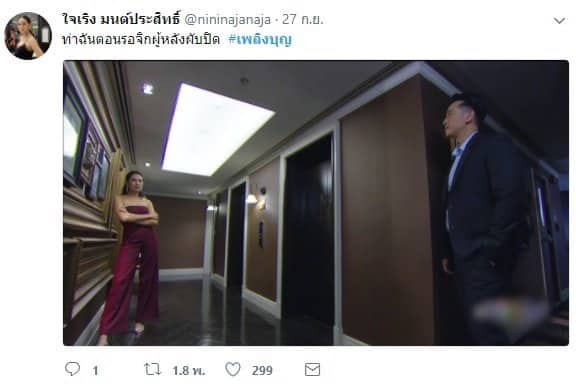Image resolution: width=576 pixels, height=384 pixels.
Task: Like the tweet with the heart icon
Action: [x=233, y=369]
